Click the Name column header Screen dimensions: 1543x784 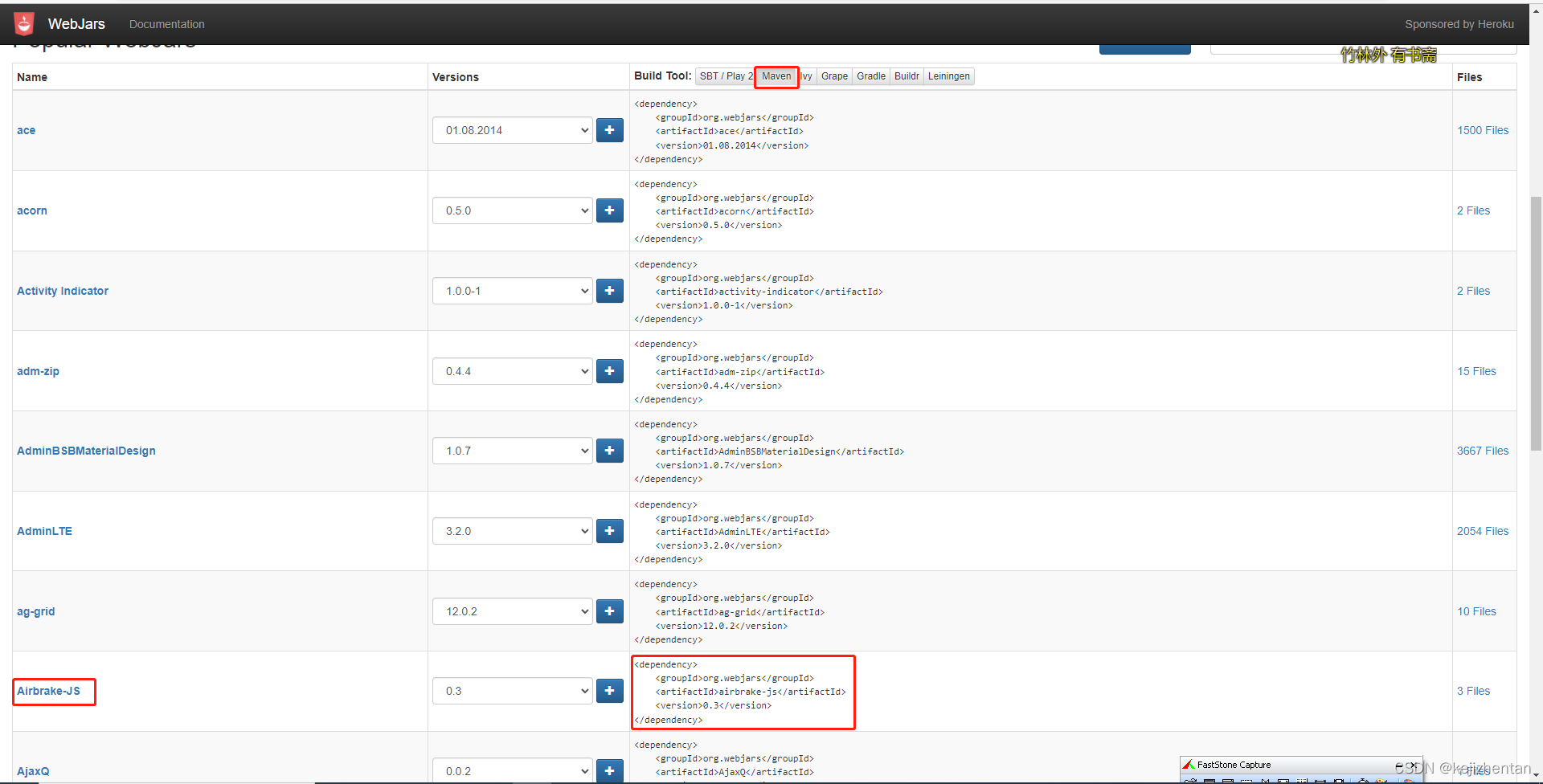[32, 77]
